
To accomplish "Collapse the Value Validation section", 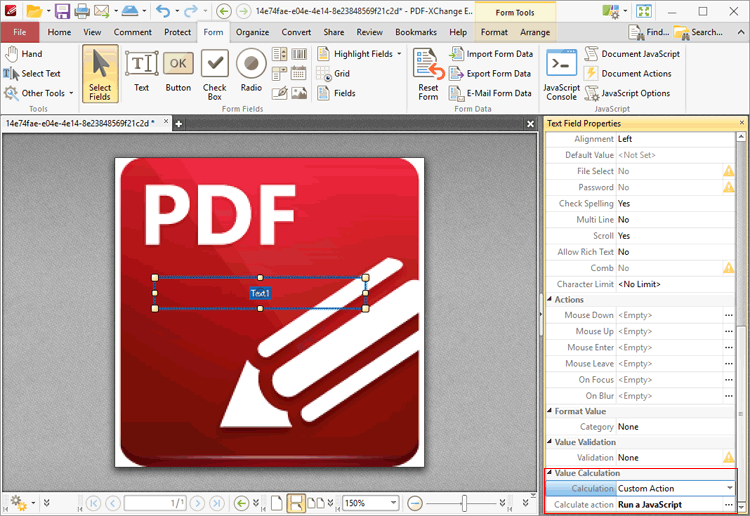I will tap(550, 442).
